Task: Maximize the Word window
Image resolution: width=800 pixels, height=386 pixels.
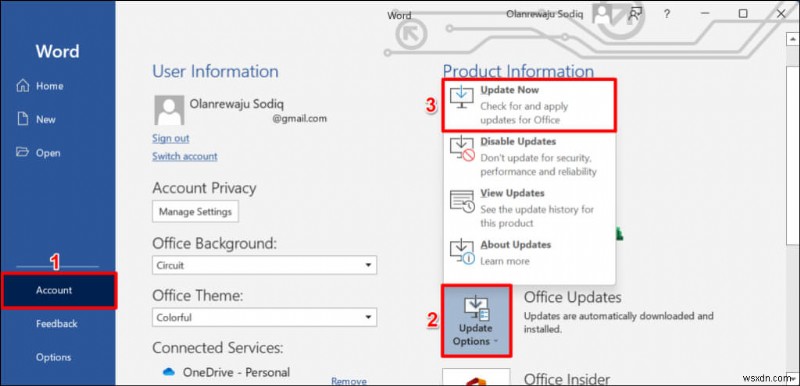Action: click(743, 14)
